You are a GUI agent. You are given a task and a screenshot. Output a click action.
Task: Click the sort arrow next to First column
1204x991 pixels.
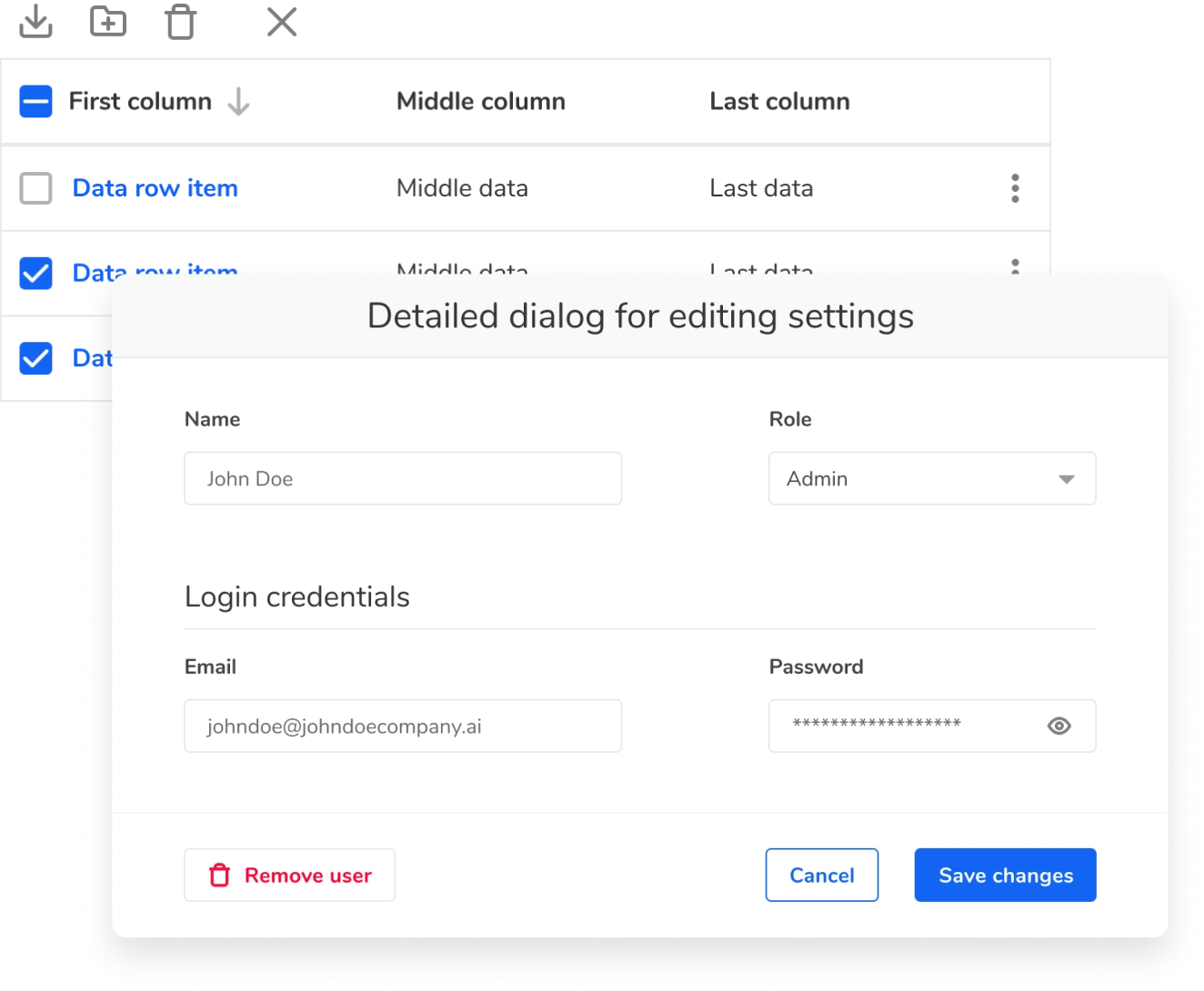tap(239, 102)
